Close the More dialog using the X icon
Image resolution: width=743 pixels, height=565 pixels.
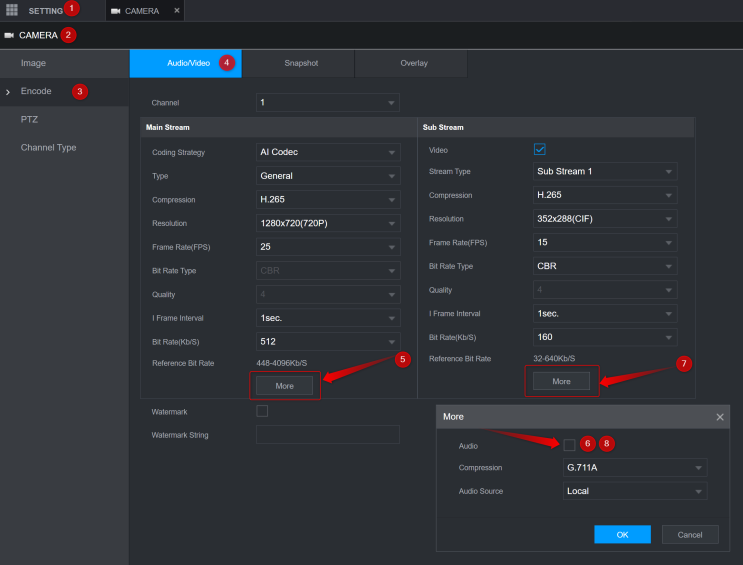[x=720, y=417]
